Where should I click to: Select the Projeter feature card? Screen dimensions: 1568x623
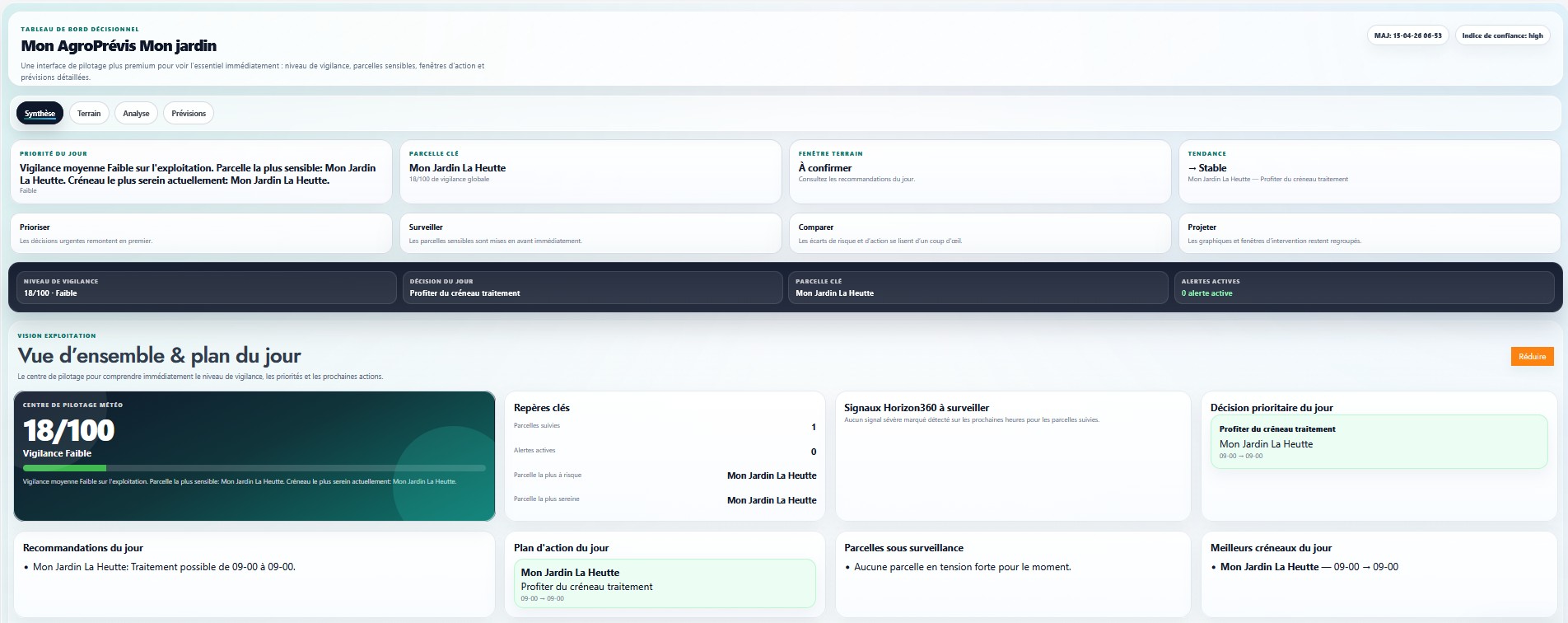[x=1369, y=233]
